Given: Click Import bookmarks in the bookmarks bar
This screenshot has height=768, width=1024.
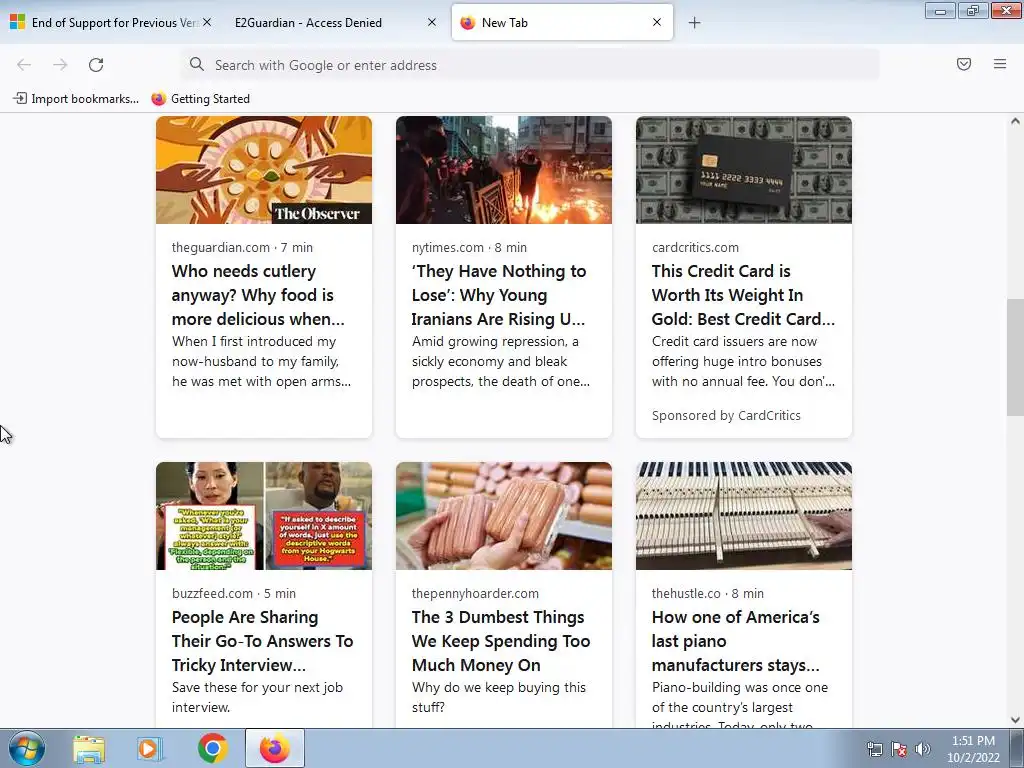Looking at the screenshot, I should pos(76,99).
